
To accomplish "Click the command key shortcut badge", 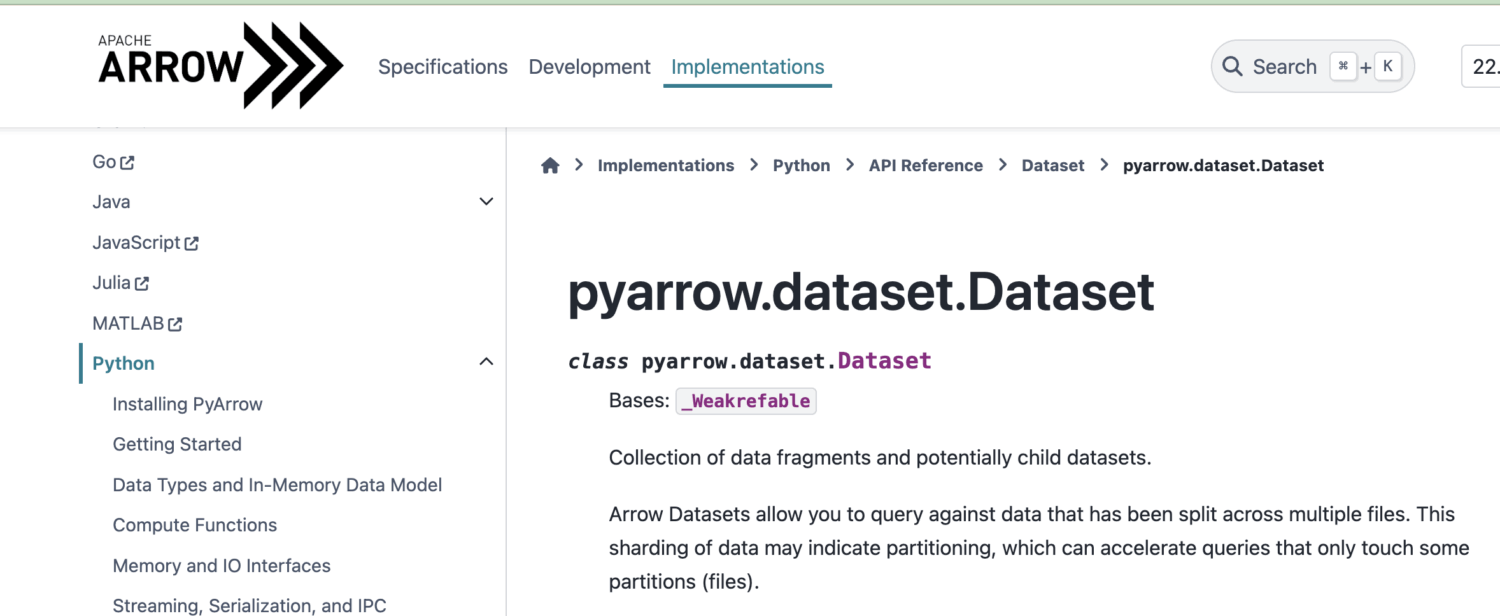I will pyautogui.click(x=1343, y=67).
